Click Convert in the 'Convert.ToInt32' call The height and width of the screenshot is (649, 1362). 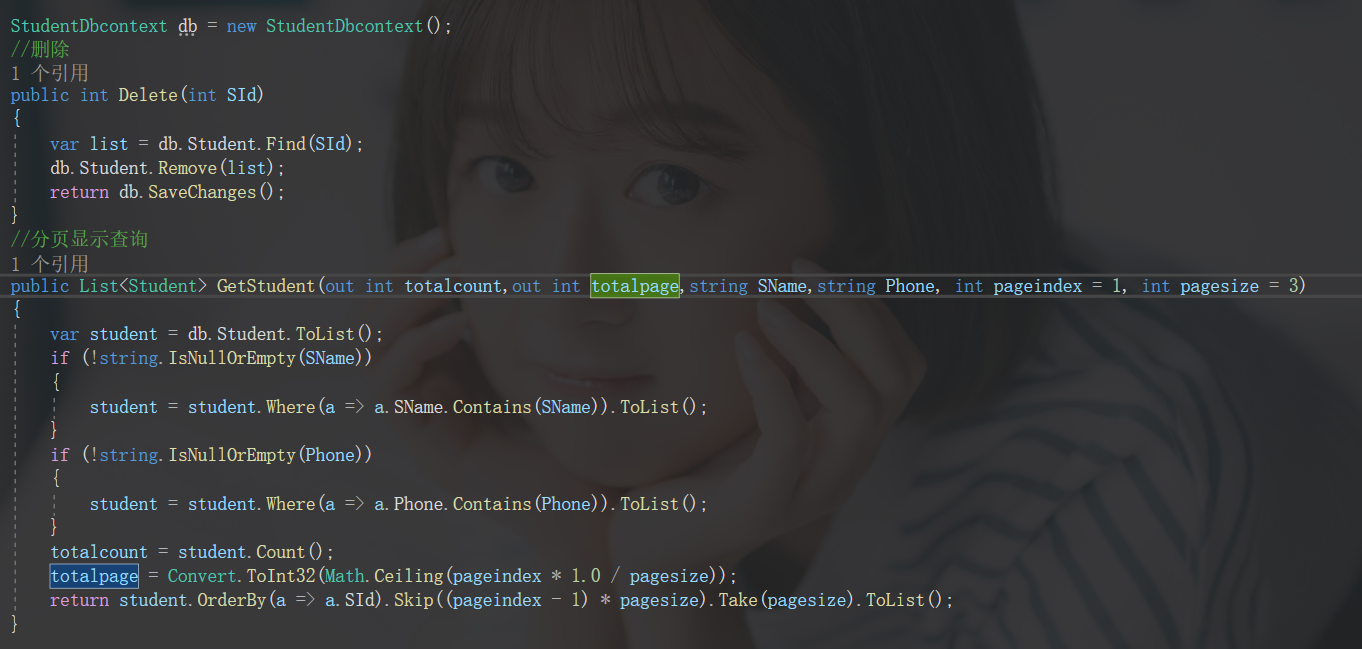[202, 576]
